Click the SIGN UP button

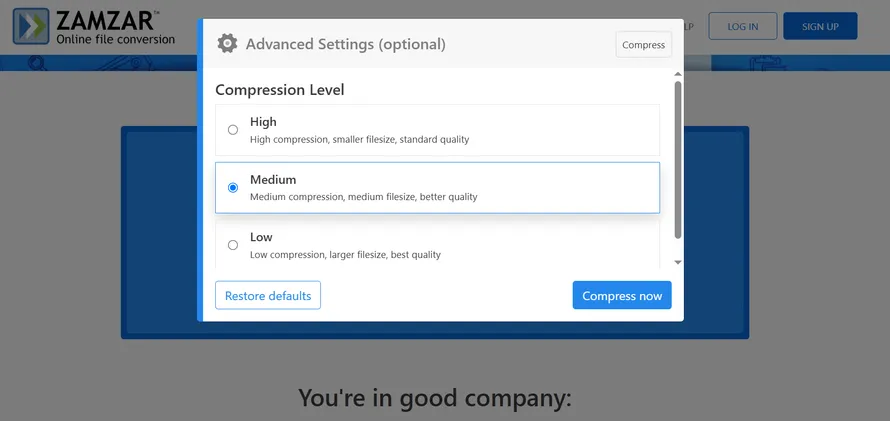(x=820, y=26)
